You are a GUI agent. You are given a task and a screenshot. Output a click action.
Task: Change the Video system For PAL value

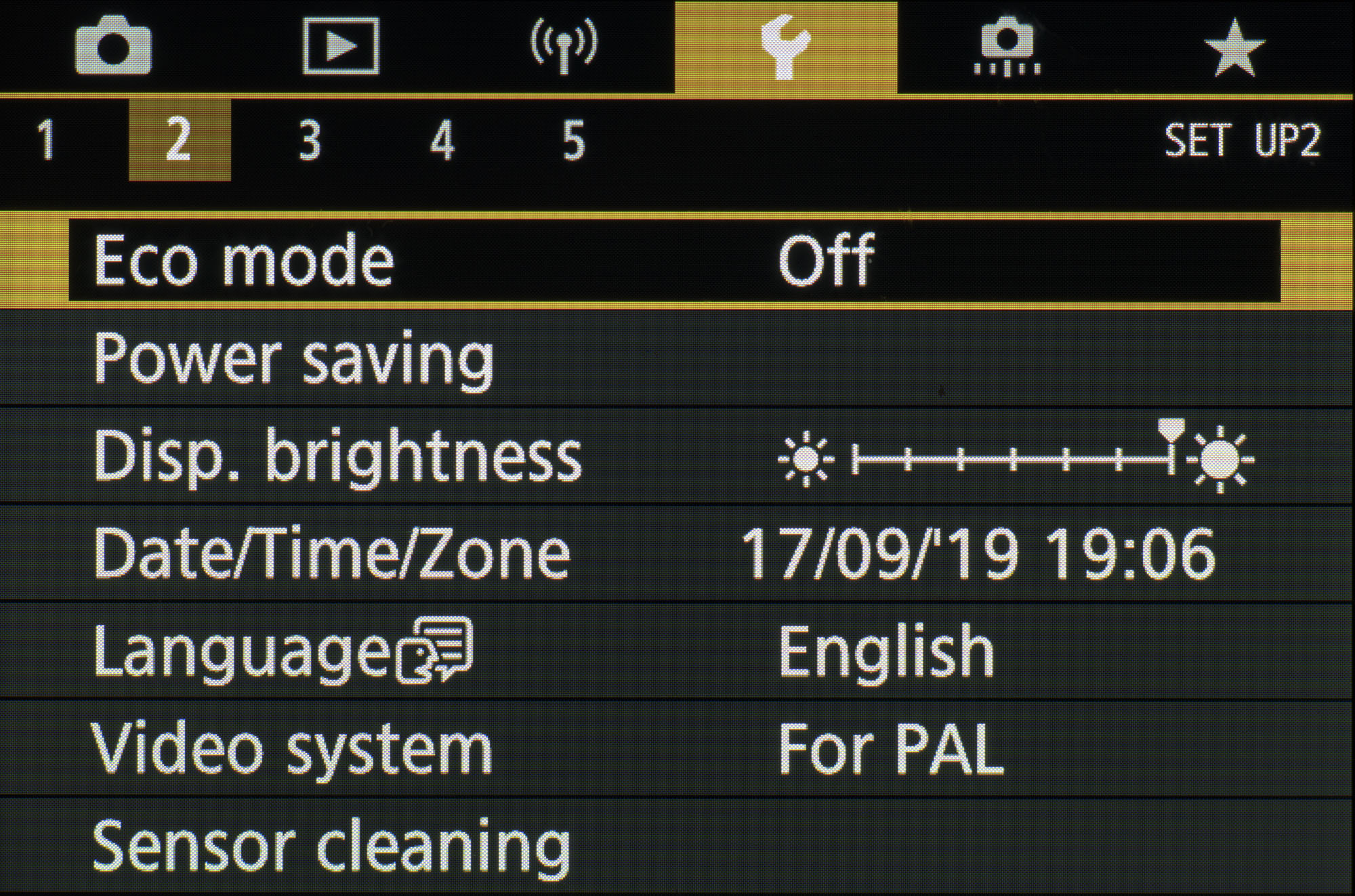point(890,750)
